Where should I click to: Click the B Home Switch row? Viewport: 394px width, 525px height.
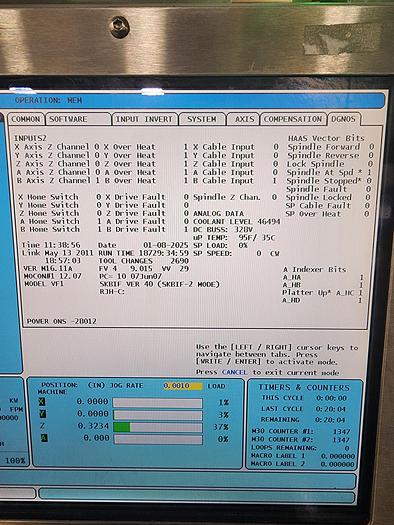(61, 229)
